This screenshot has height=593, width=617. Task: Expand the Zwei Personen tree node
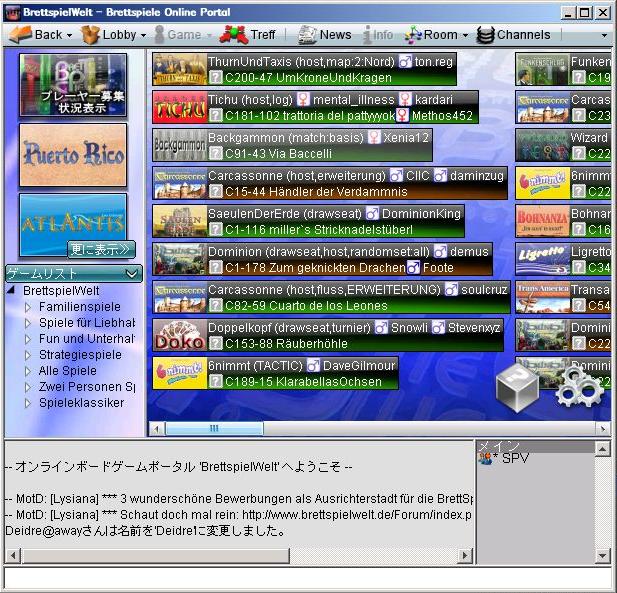[28, 387]
